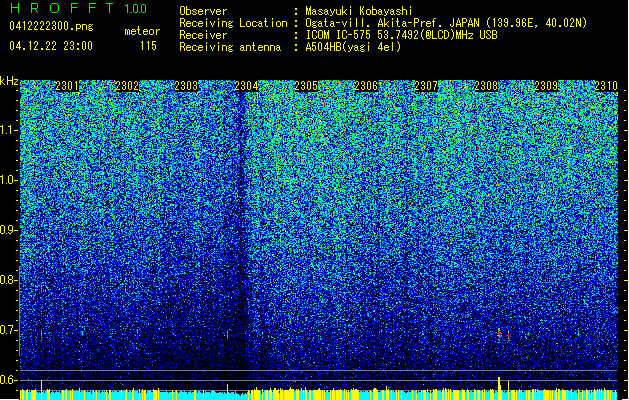This screenshot has width=629, height=400.
Task: Click the 0.9 kHz axis label
Action: click(x=8, y=230)
